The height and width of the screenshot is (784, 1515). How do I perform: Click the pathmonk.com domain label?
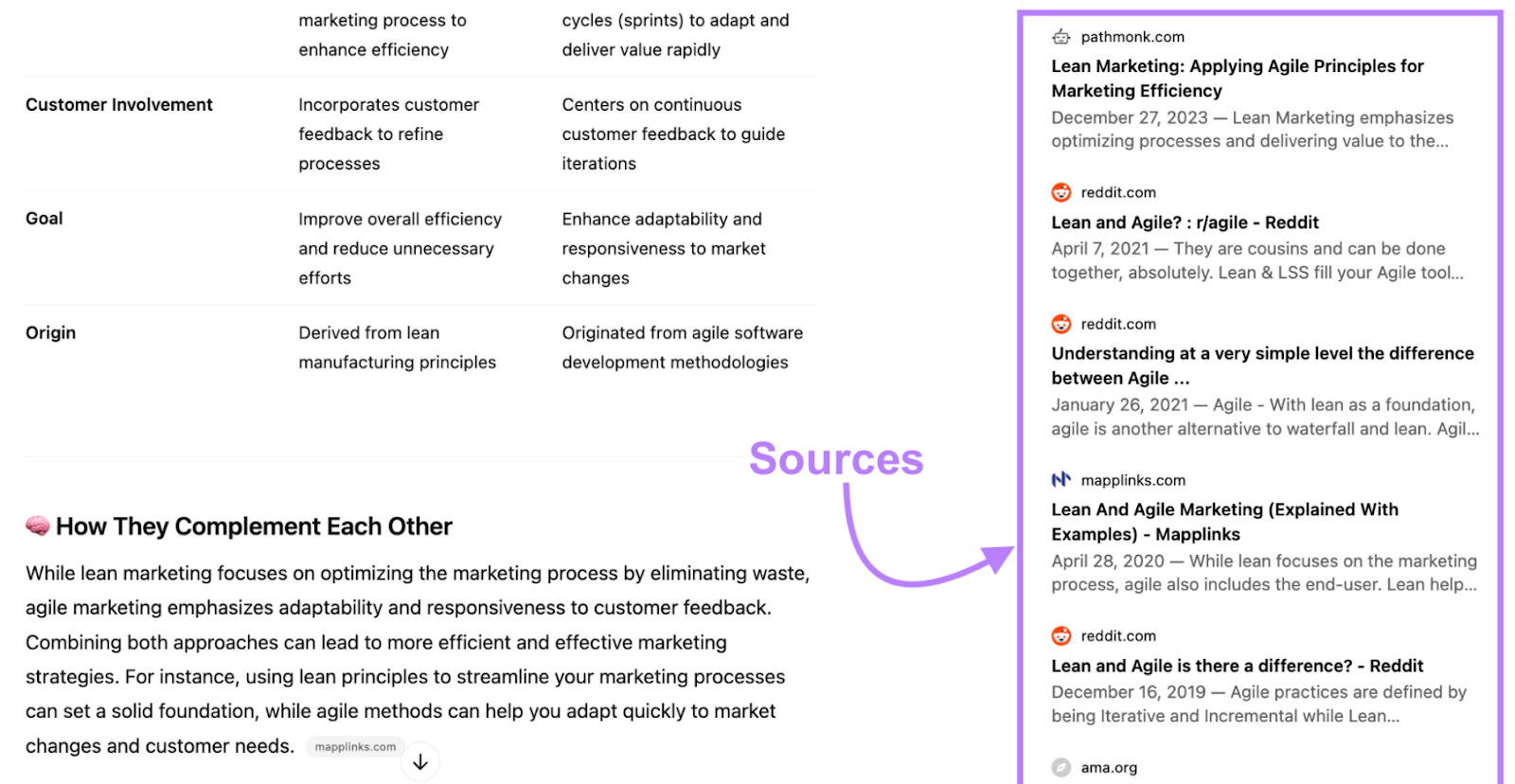point(1132,37)
